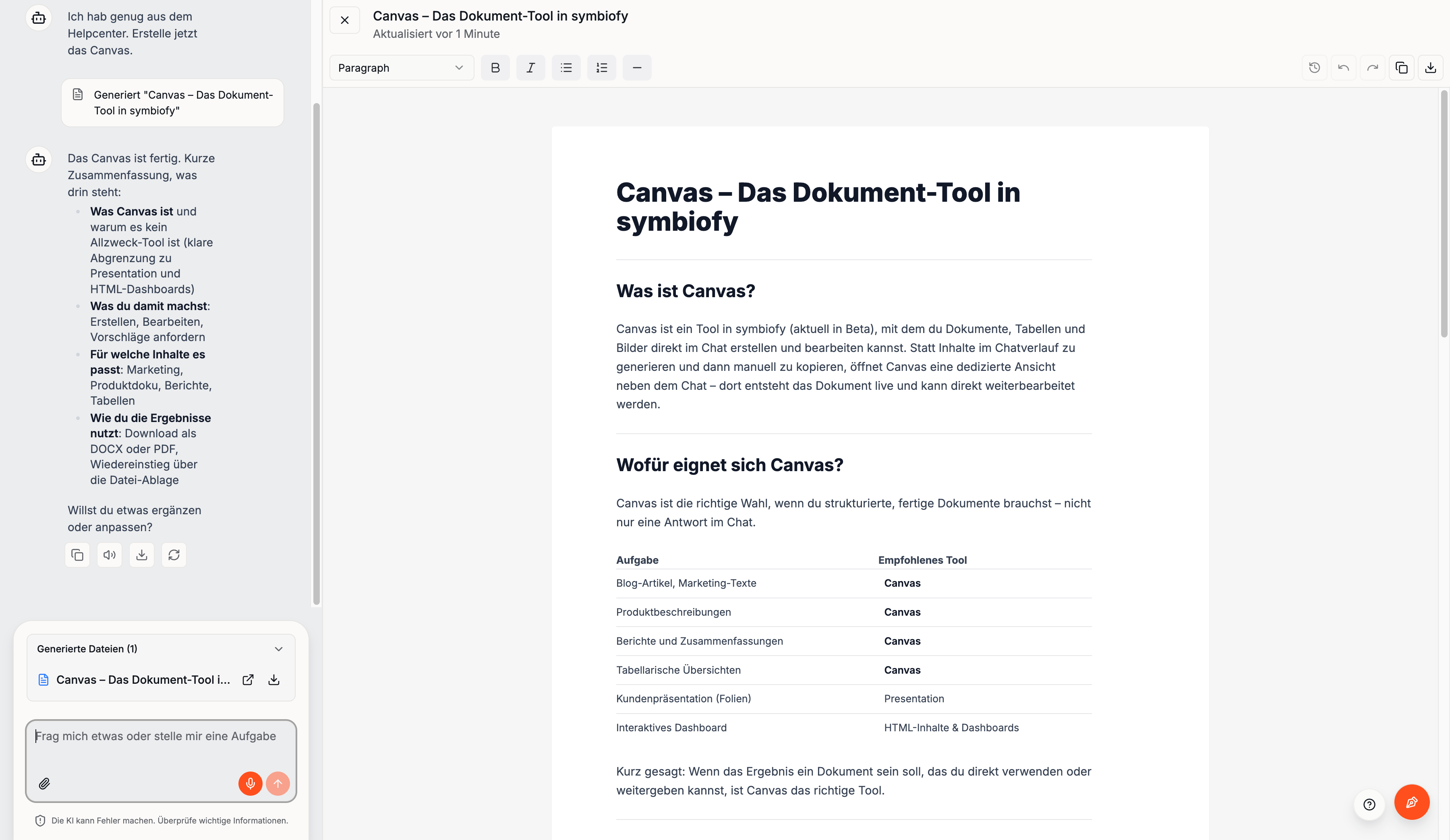Viewport: 1450px width, 840px height.
Task: Click the 'Tabellarische Übersichten' table cell
Action: coord(678,670)
